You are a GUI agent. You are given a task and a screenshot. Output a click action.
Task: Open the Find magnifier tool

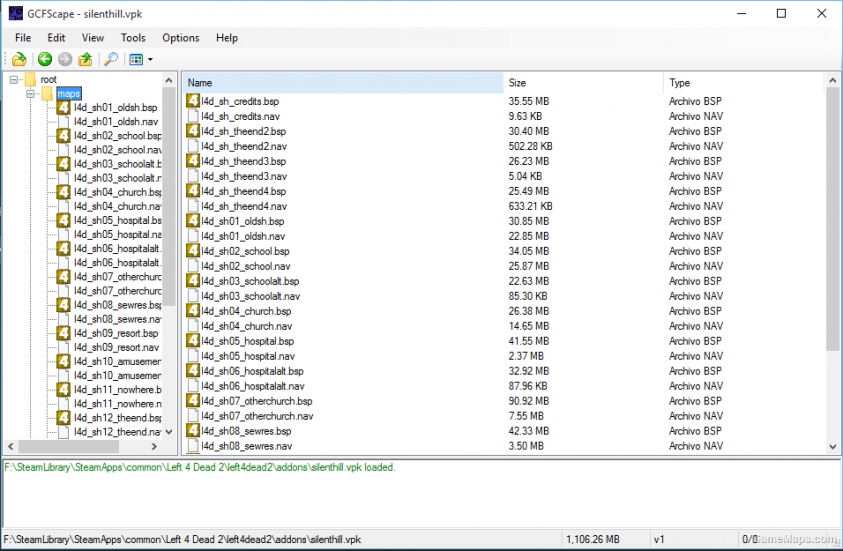(111, 59)
